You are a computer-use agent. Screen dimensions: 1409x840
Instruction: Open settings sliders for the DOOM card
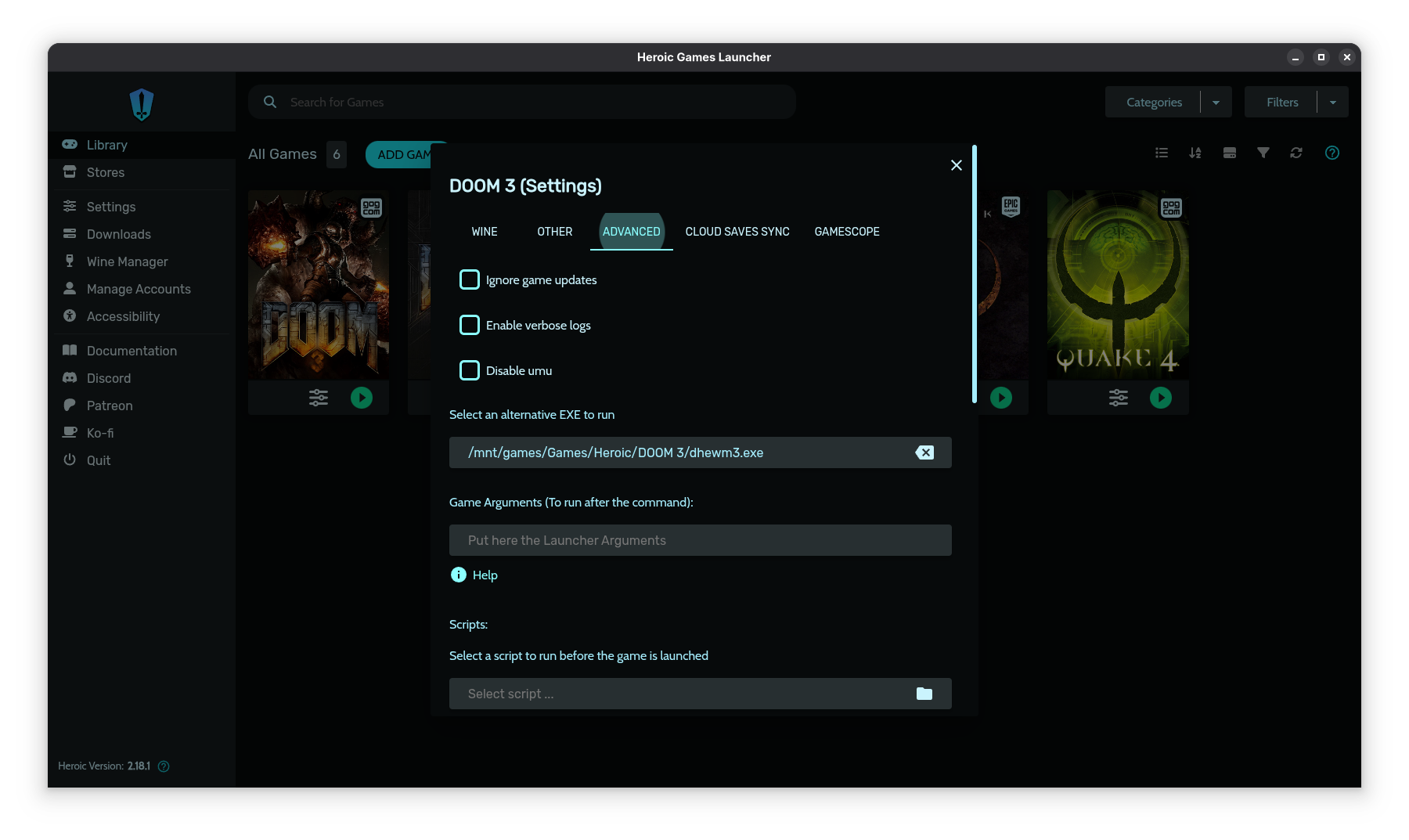(x=319, y=398)
